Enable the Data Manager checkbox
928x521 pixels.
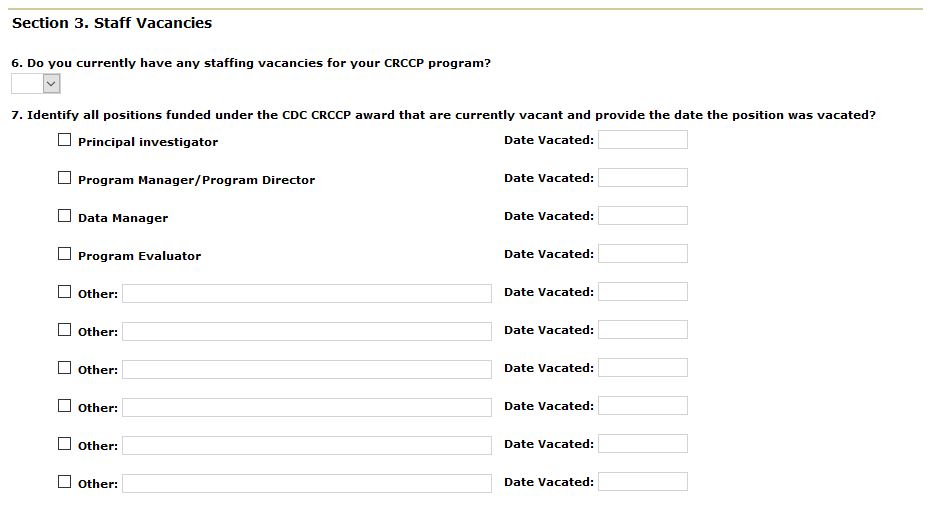click(65, 216)
